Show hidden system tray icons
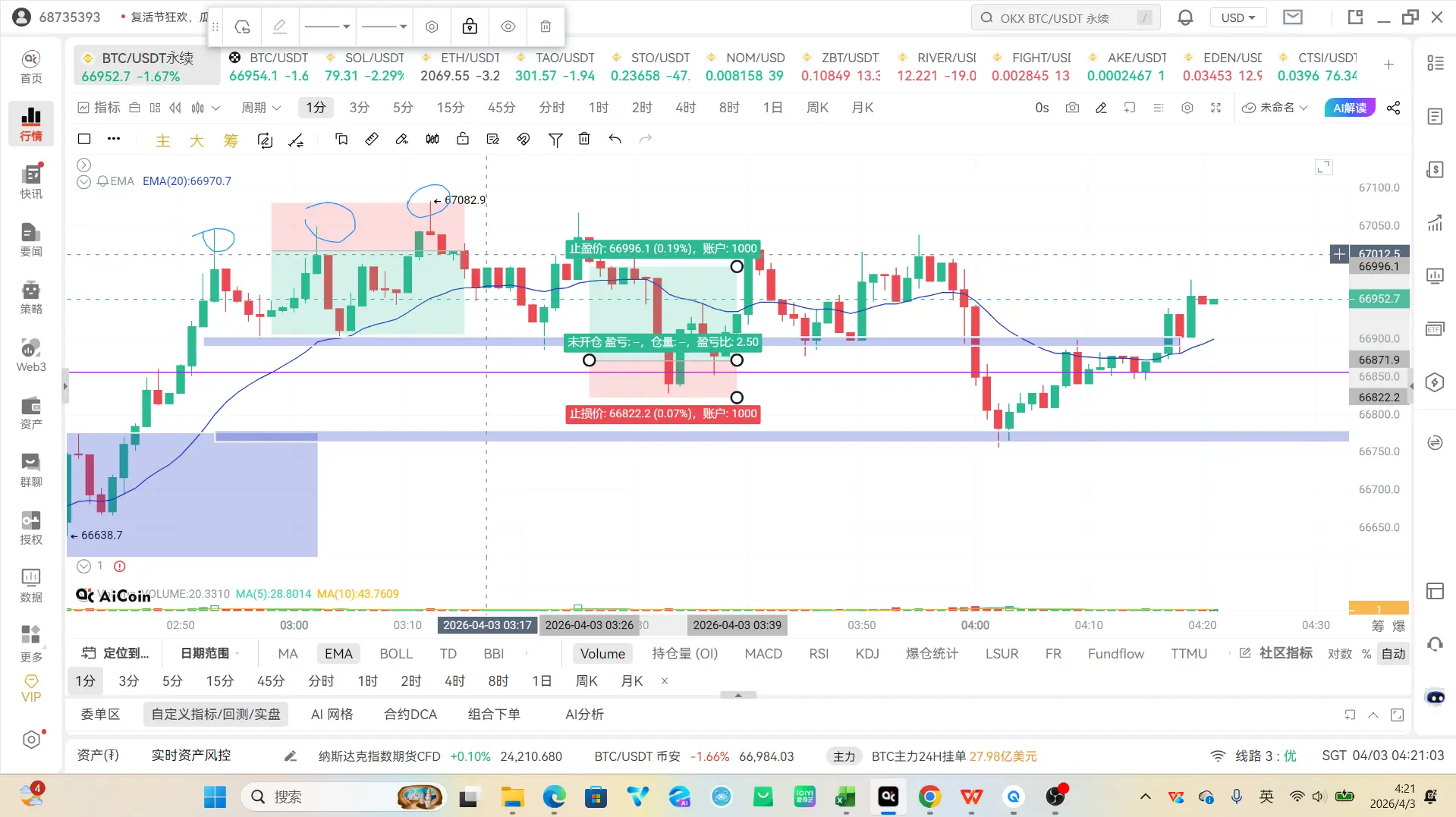Screen dimensions: 1456x817 [1146, 797]
